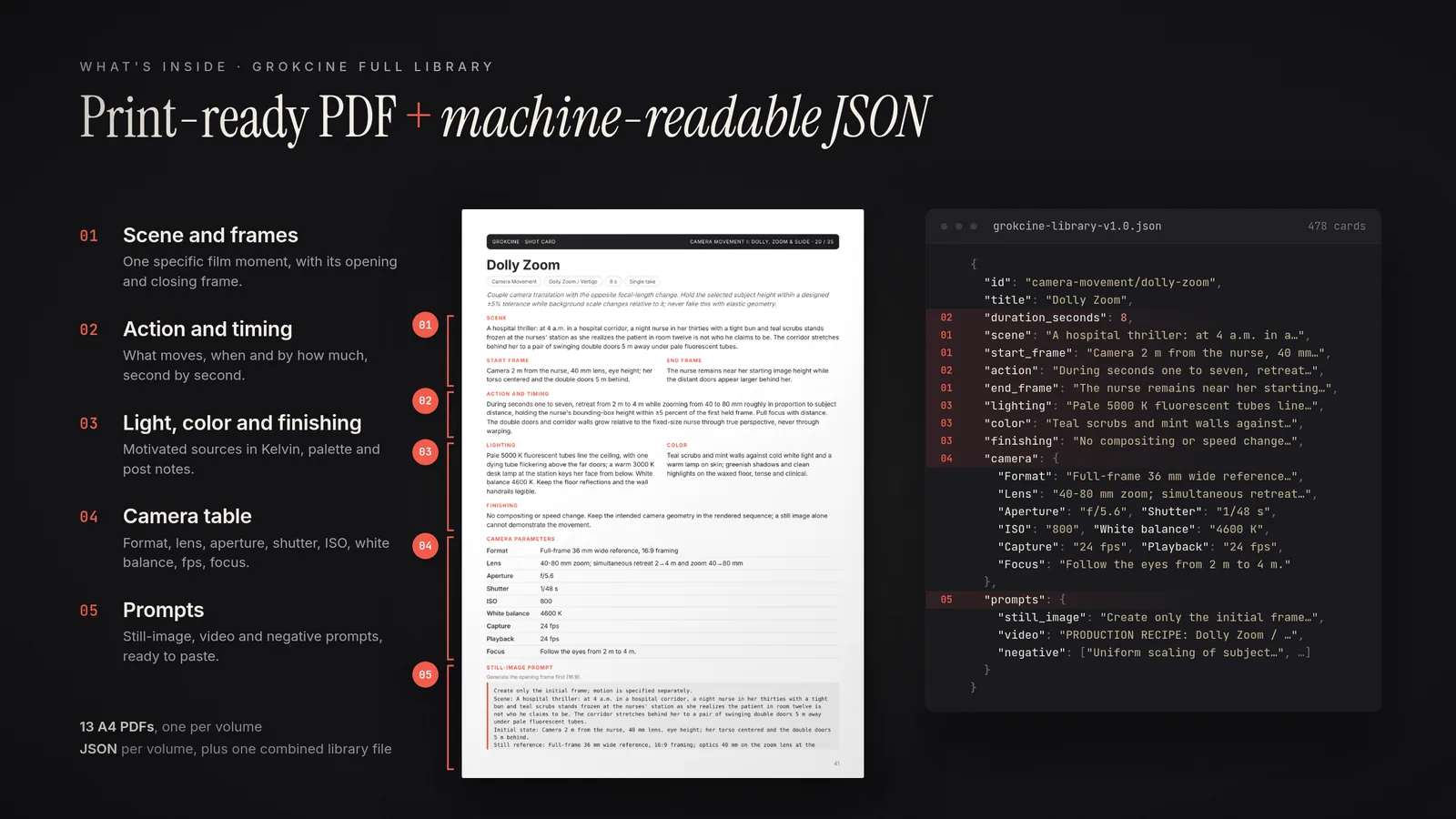
Task: Click the "title": "Dolly Zoom" JSON line
Action: click(x=1058, y=299)
